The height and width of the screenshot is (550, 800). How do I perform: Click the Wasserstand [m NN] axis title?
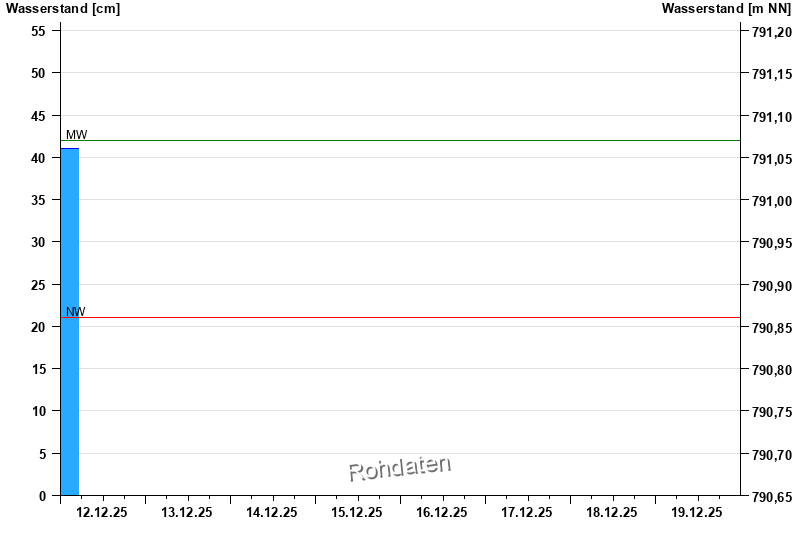tap(726, 9)
